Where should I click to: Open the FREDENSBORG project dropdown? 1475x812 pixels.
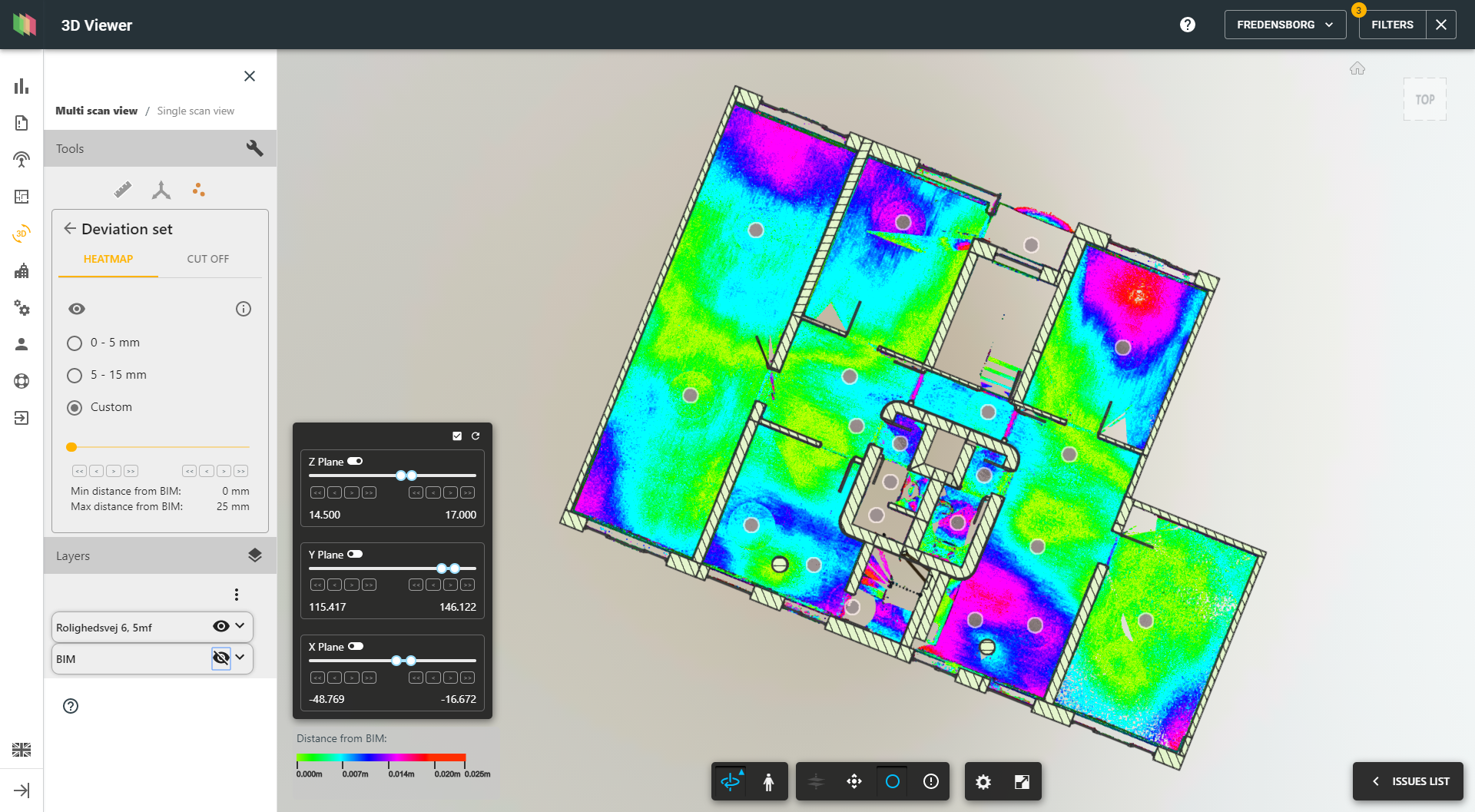(x=1284, y=24)
